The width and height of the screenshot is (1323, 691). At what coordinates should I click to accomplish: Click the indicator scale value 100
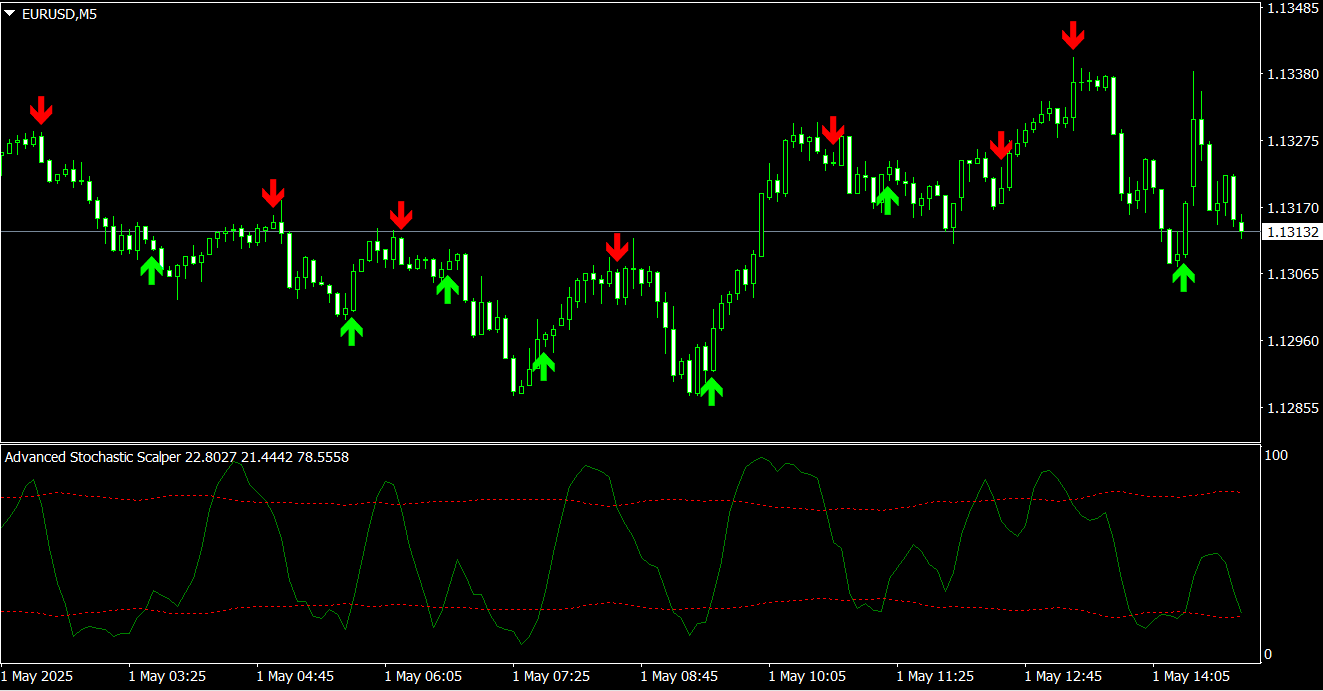click(x=1277, y=455)
